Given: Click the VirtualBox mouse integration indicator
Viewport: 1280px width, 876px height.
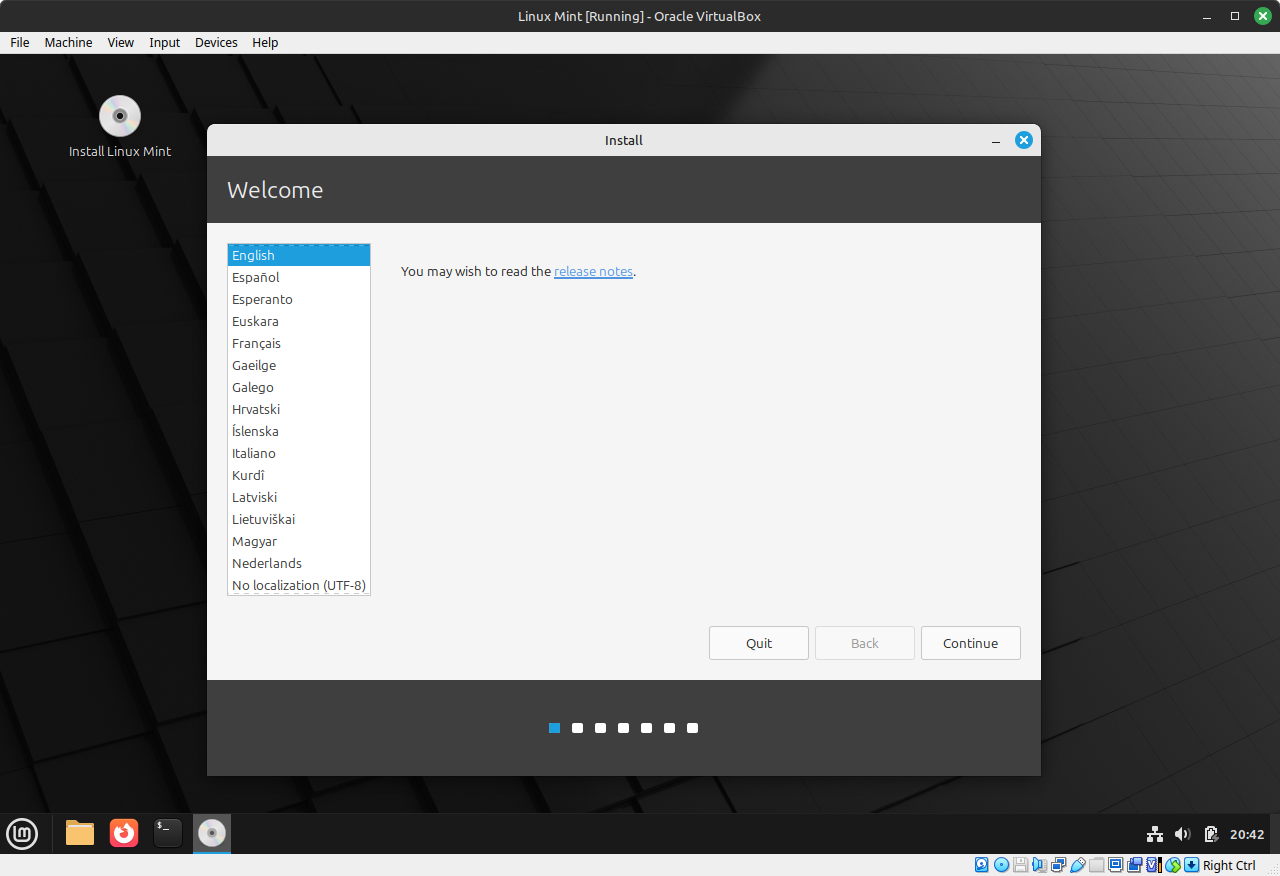Looking at the screenshot, I should [1173, 865].
